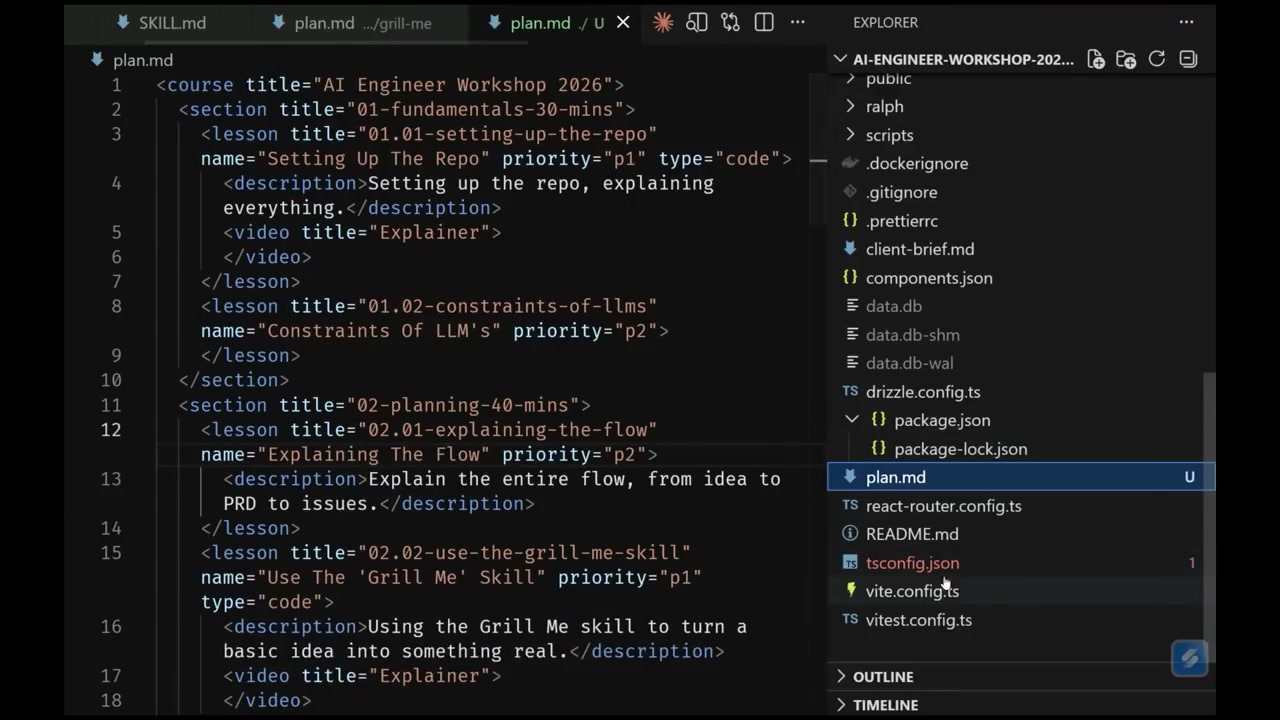Open package-lock.json file
Viewport: 1280px width, 720px height.
[x=960, y=449]
